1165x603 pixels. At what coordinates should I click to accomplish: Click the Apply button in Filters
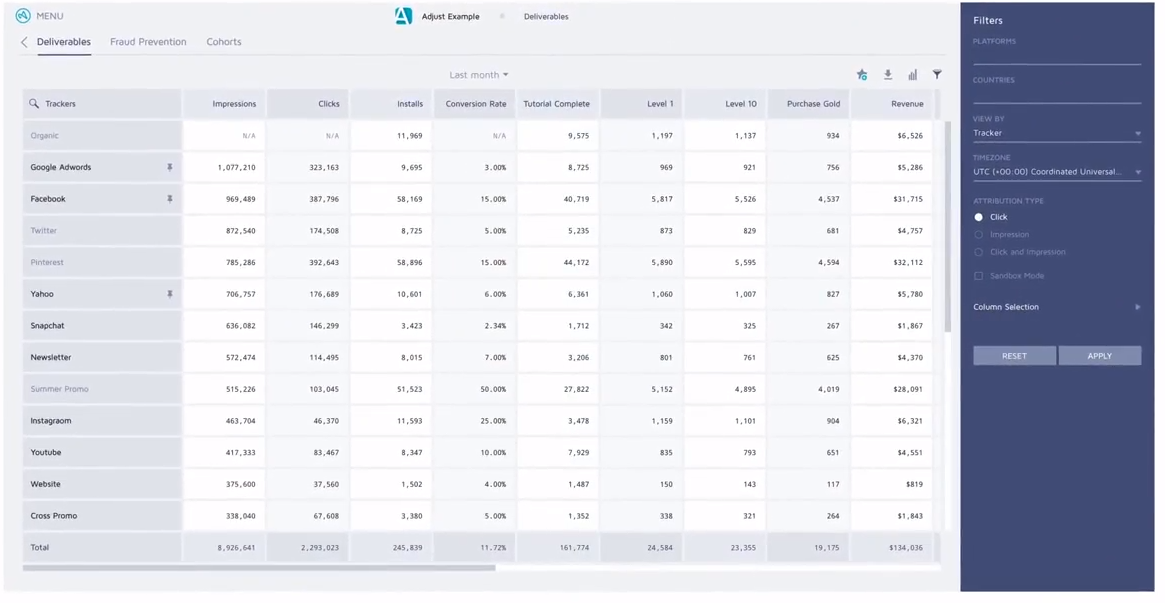(x=1099, y=356)
